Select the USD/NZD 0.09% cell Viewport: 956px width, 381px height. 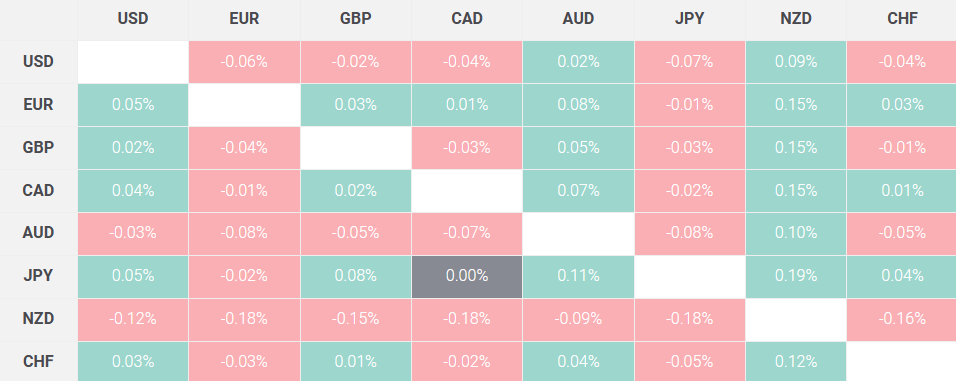click(796, 62)
